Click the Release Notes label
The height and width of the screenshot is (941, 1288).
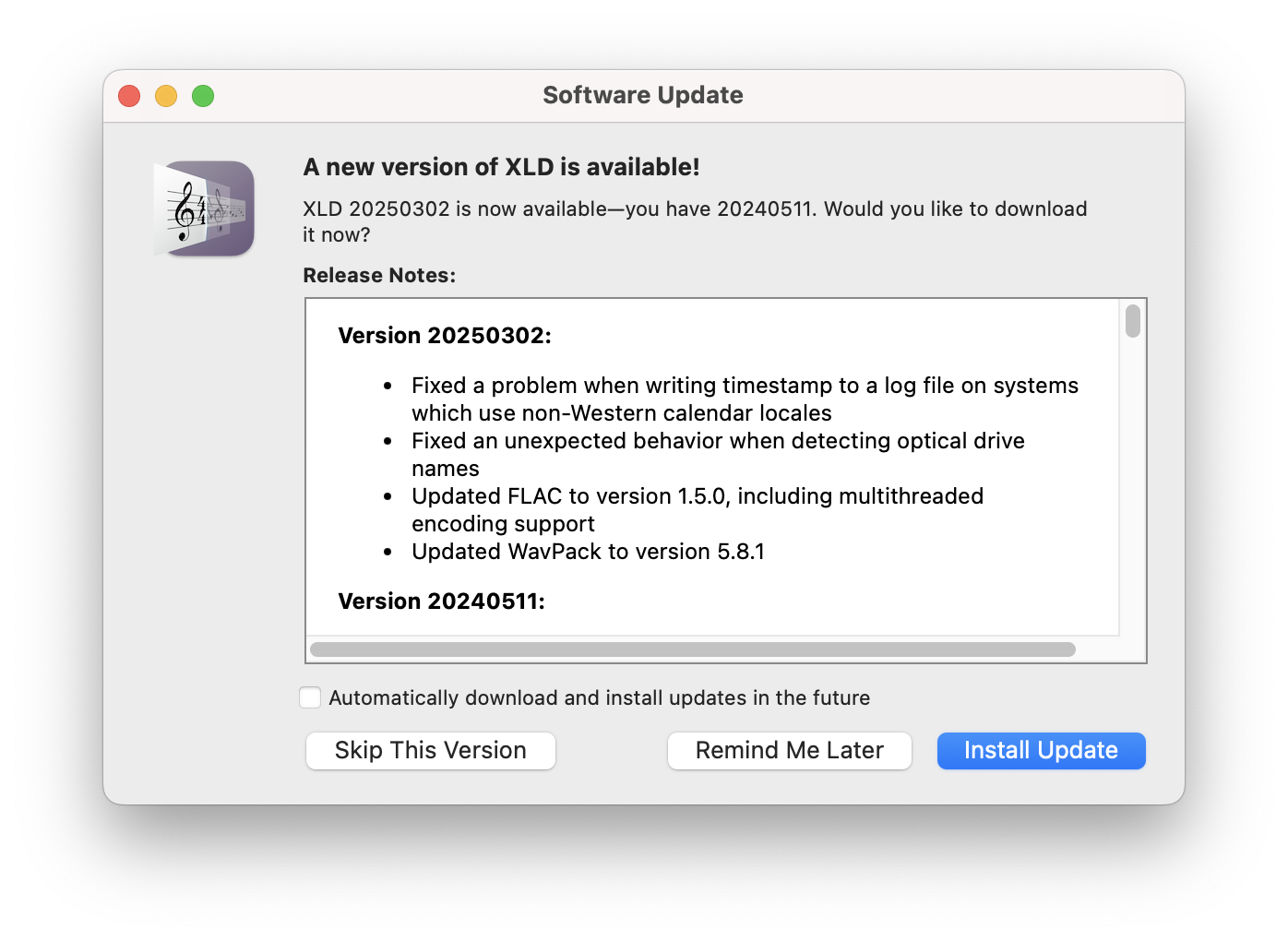click(379, 275)
